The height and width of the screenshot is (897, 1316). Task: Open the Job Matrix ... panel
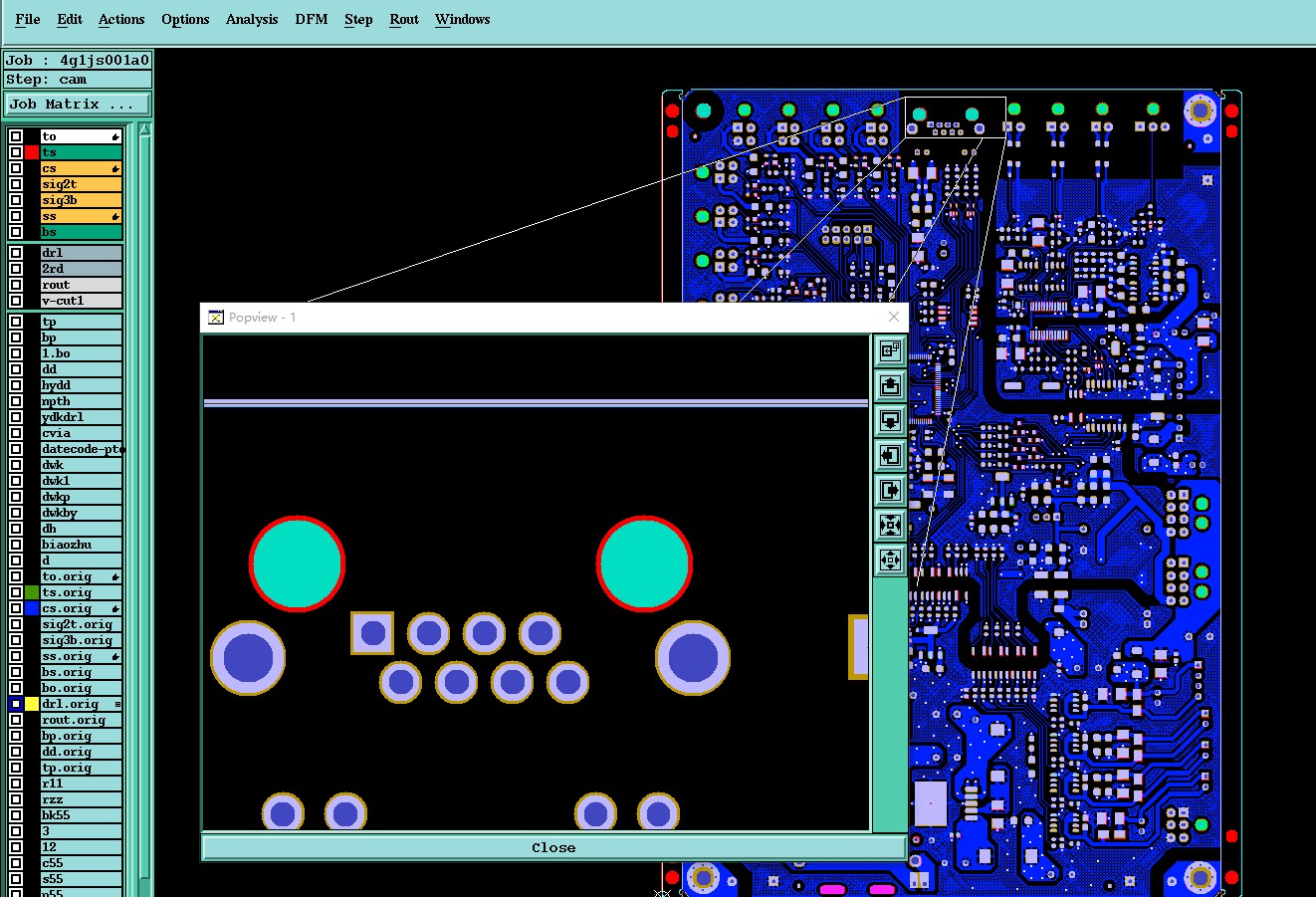coord(78,105)
